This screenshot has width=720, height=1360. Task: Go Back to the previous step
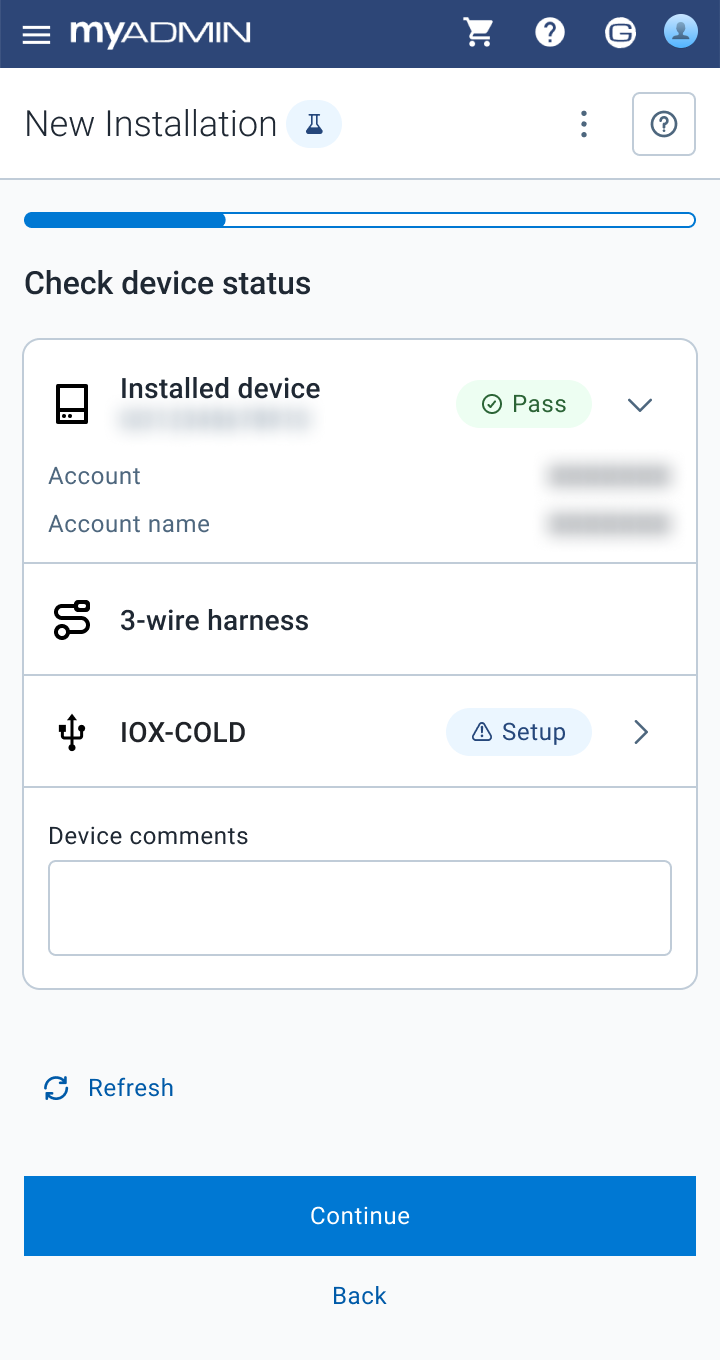[359, 1296]
